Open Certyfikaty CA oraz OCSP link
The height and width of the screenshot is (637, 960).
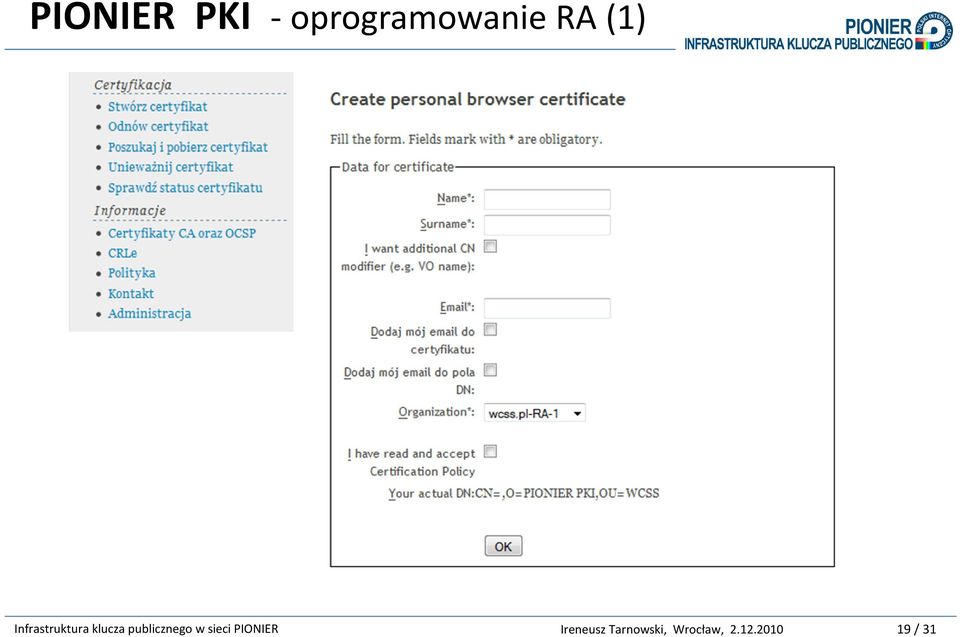coord(182,233)
